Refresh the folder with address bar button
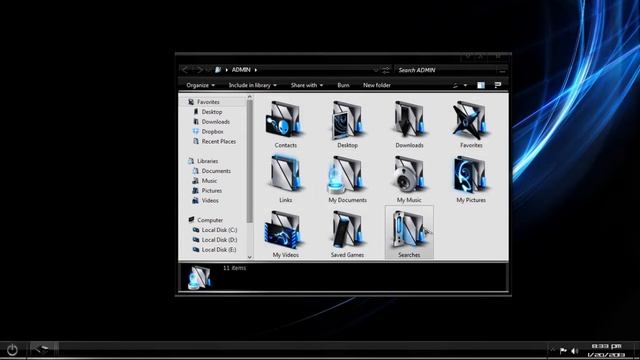 pos(386,70)
